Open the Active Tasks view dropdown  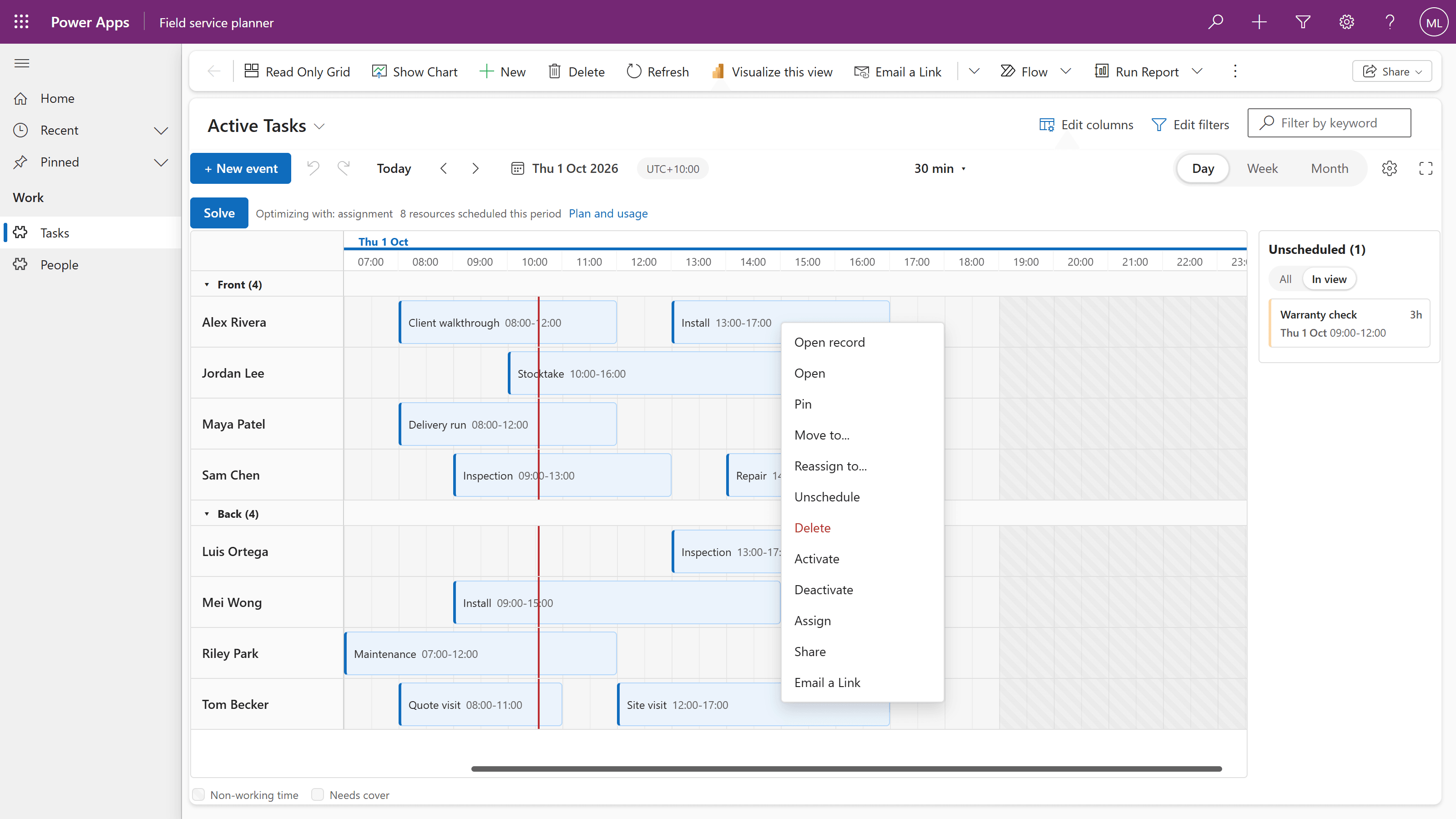pos(319,126)
